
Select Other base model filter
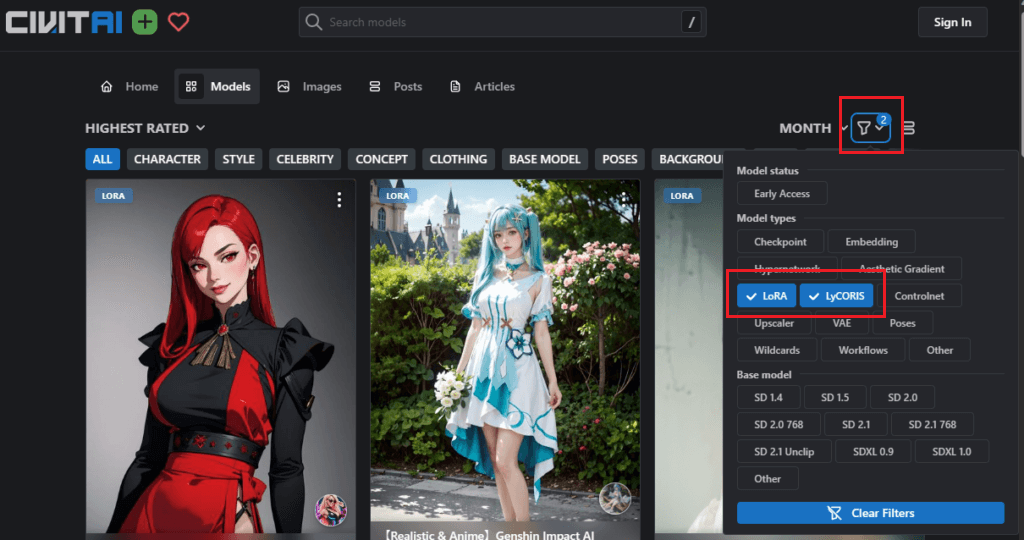click(767, 479)
